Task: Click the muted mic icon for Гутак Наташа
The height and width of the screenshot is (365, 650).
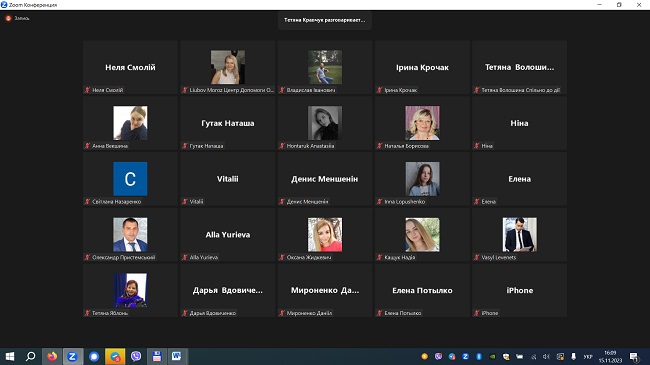Action: click(x=185, y=146)
